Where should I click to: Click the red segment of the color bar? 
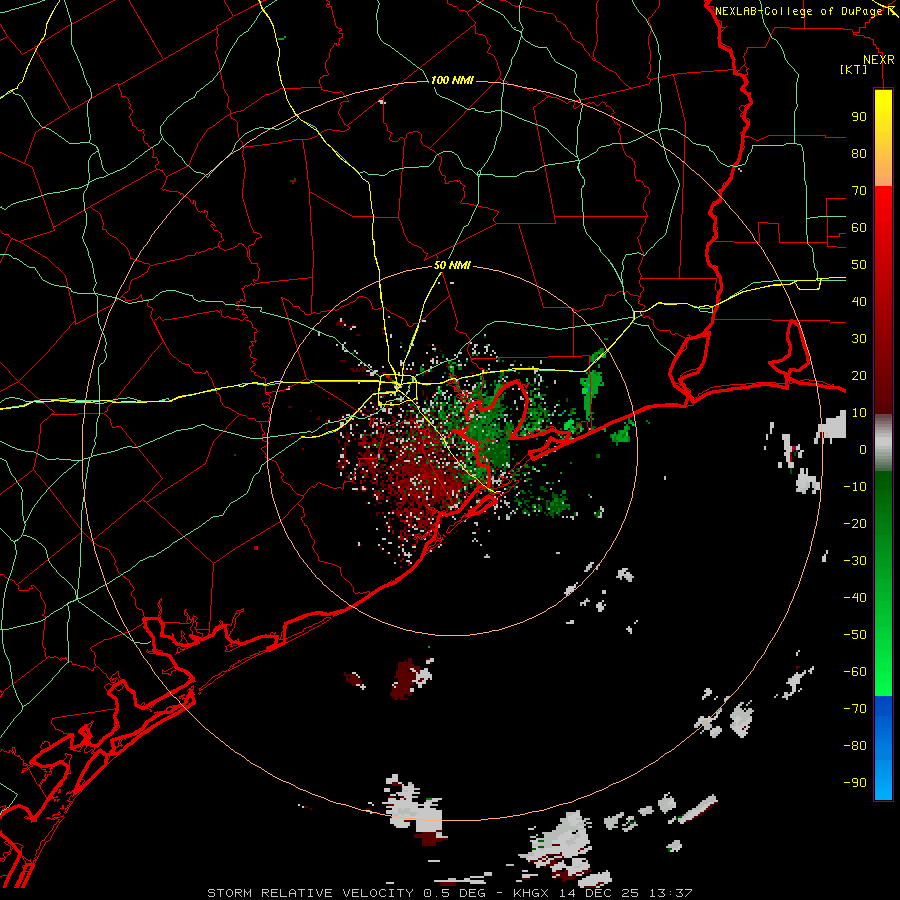(883, 300)
